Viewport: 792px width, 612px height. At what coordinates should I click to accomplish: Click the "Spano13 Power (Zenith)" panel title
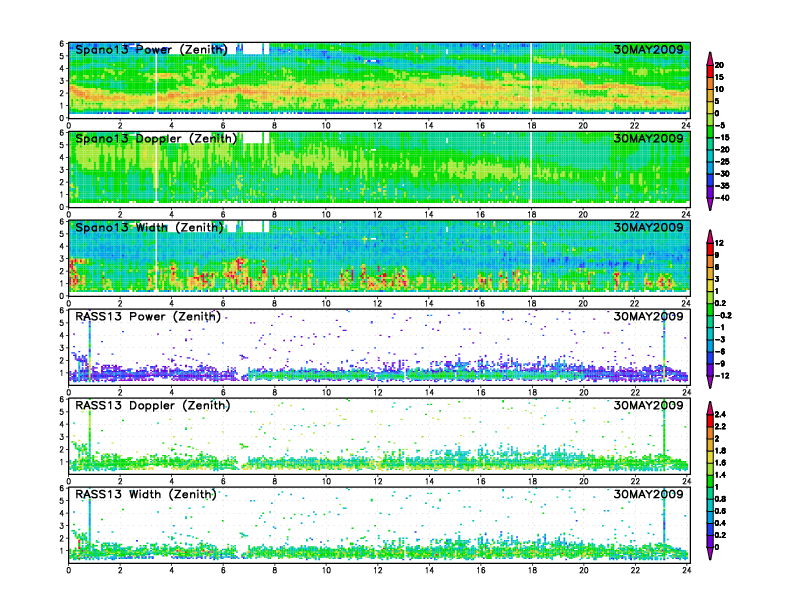(x=152, y=50)
